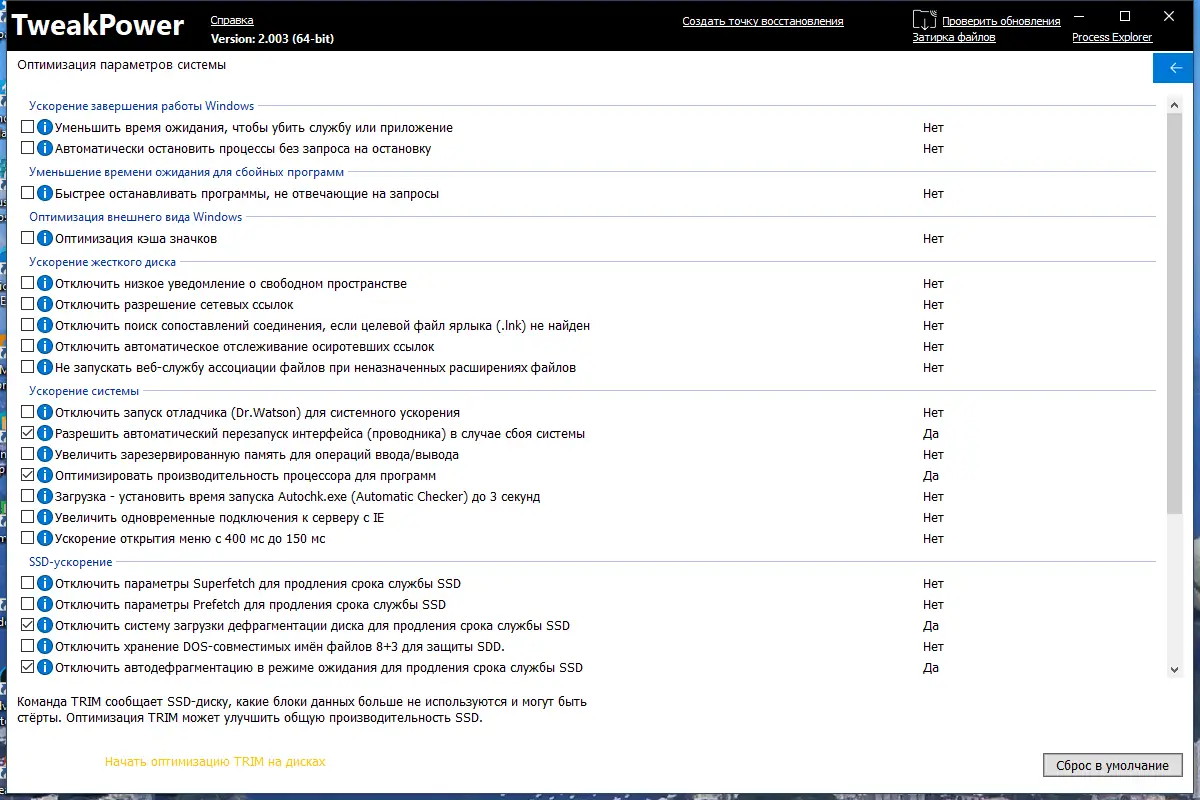Click info icon beside Superfetch option
The image size is (1200, 800).
tap(44, 583)
